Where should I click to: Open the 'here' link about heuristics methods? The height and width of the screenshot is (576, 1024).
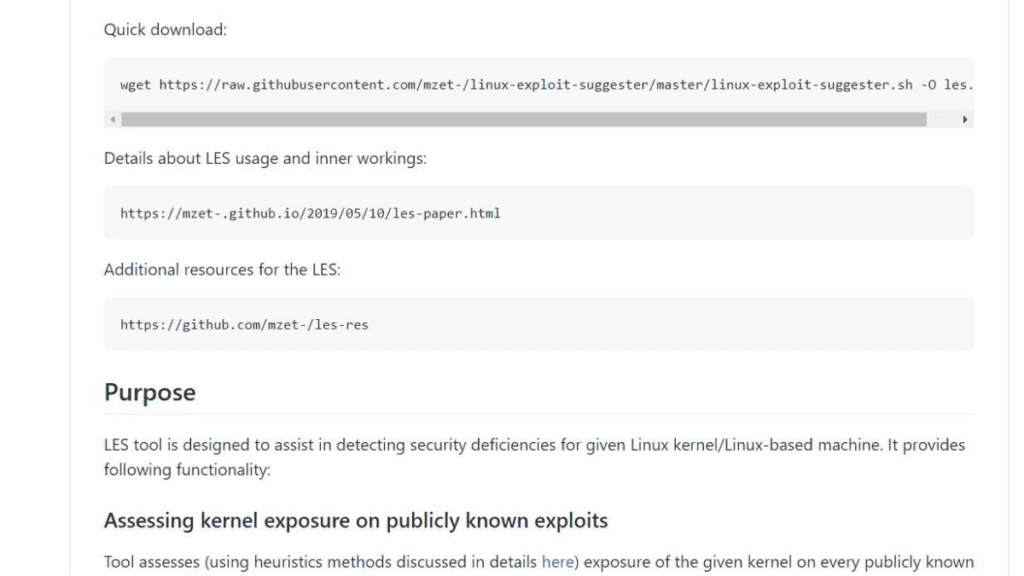pos(557,562)
